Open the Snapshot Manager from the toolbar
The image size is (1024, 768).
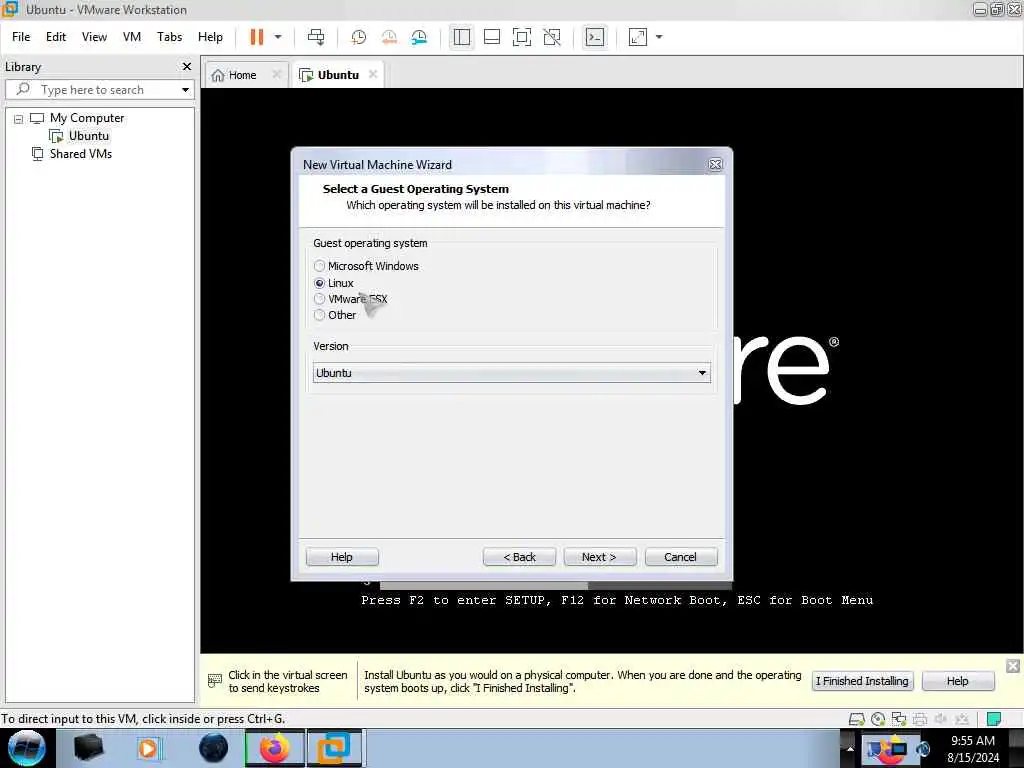tap(419, 37)
